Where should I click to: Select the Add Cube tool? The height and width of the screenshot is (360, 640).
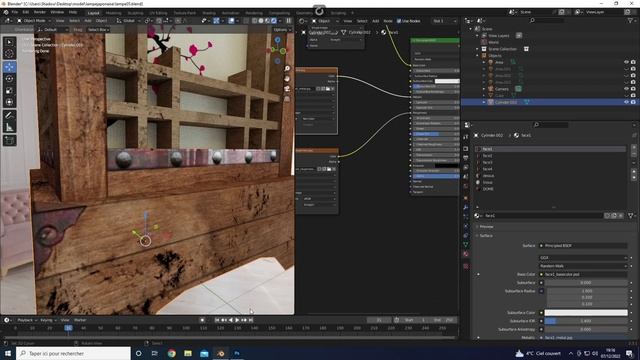9,141
